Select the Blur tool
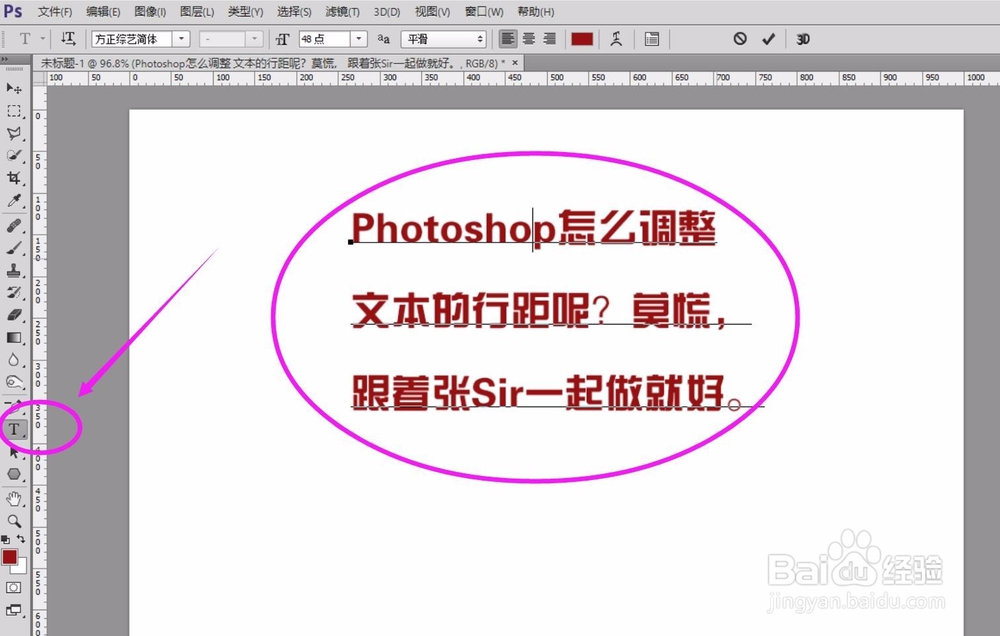 14,360
